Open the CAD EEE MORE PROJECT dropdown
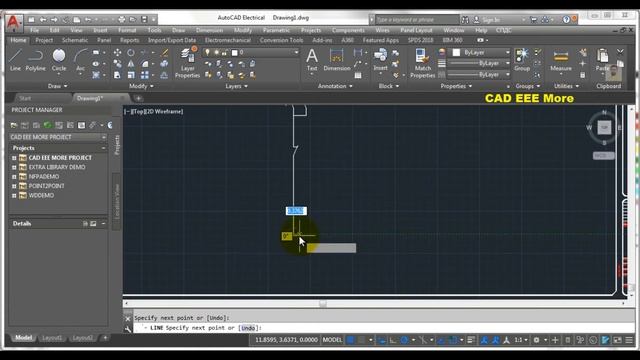Image resolution: width=640 pixels, height=360 pixels. tap(58, 137)
